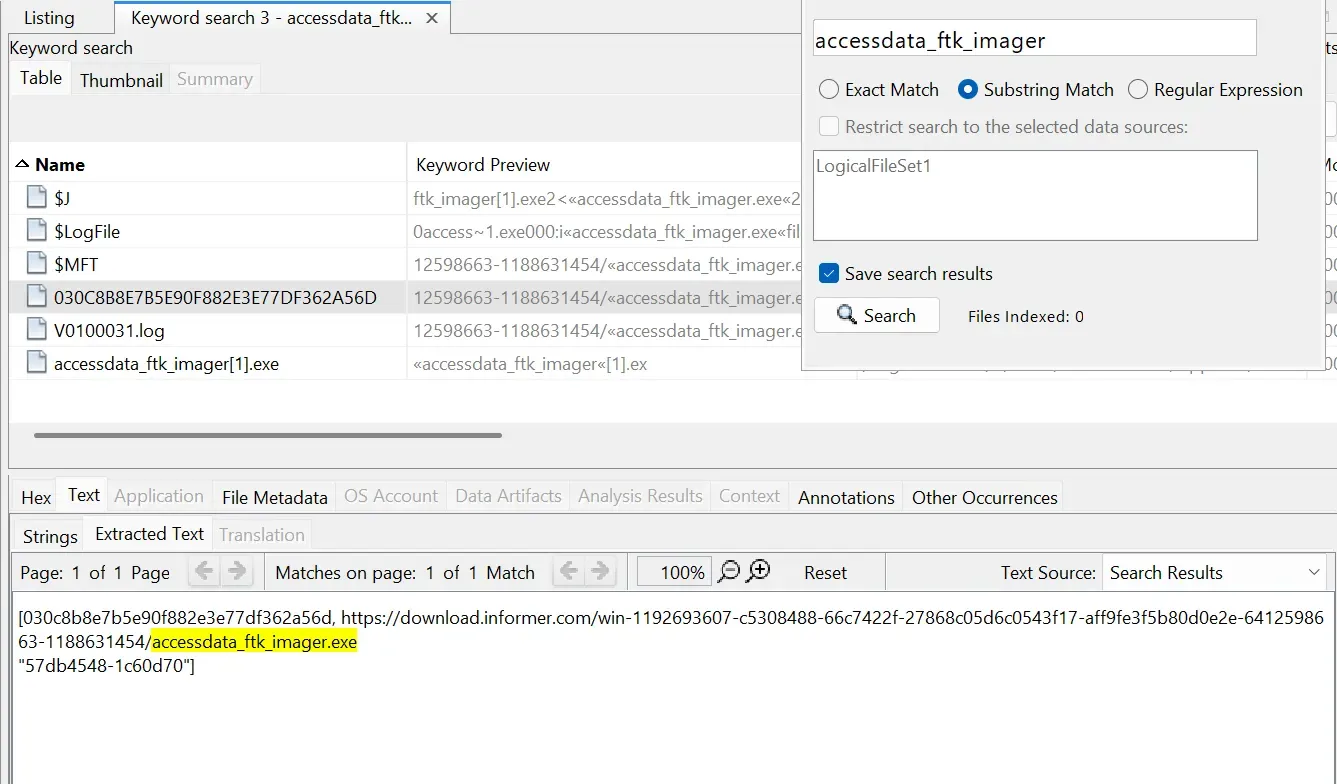The height and width of the screenshot is (784, 1337).
Task: Select Exact Match option
Action: [x=879, y=89]
